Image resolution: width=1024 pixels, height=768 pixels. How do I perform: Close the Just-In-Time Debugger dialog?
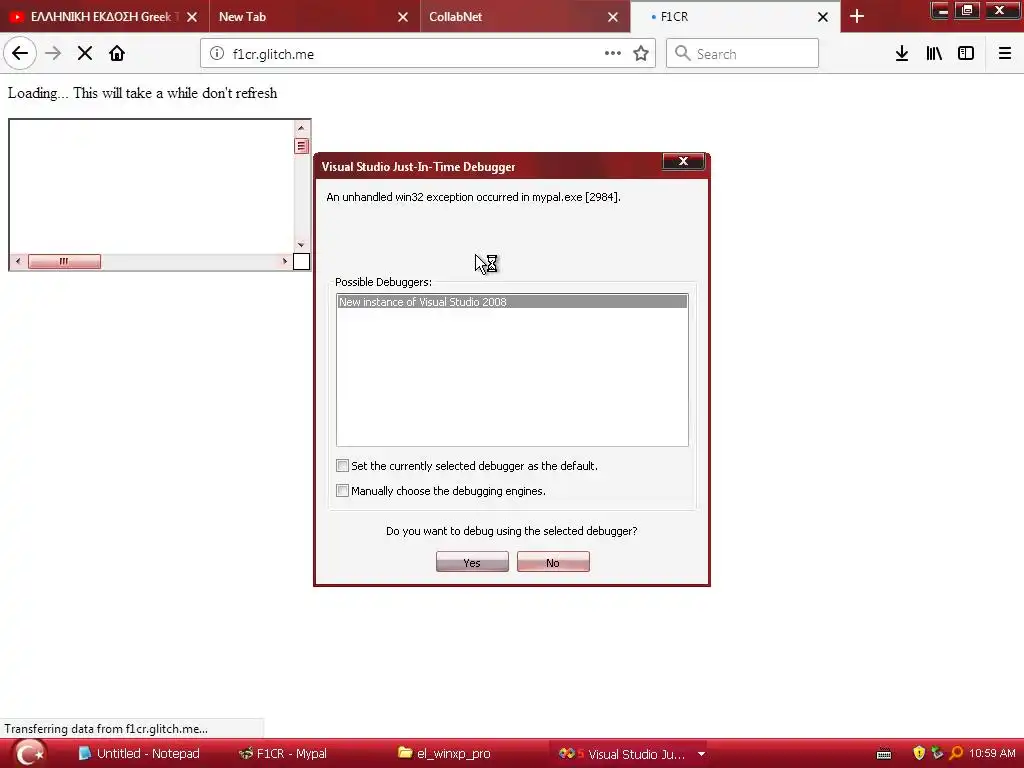pos(683,161)
